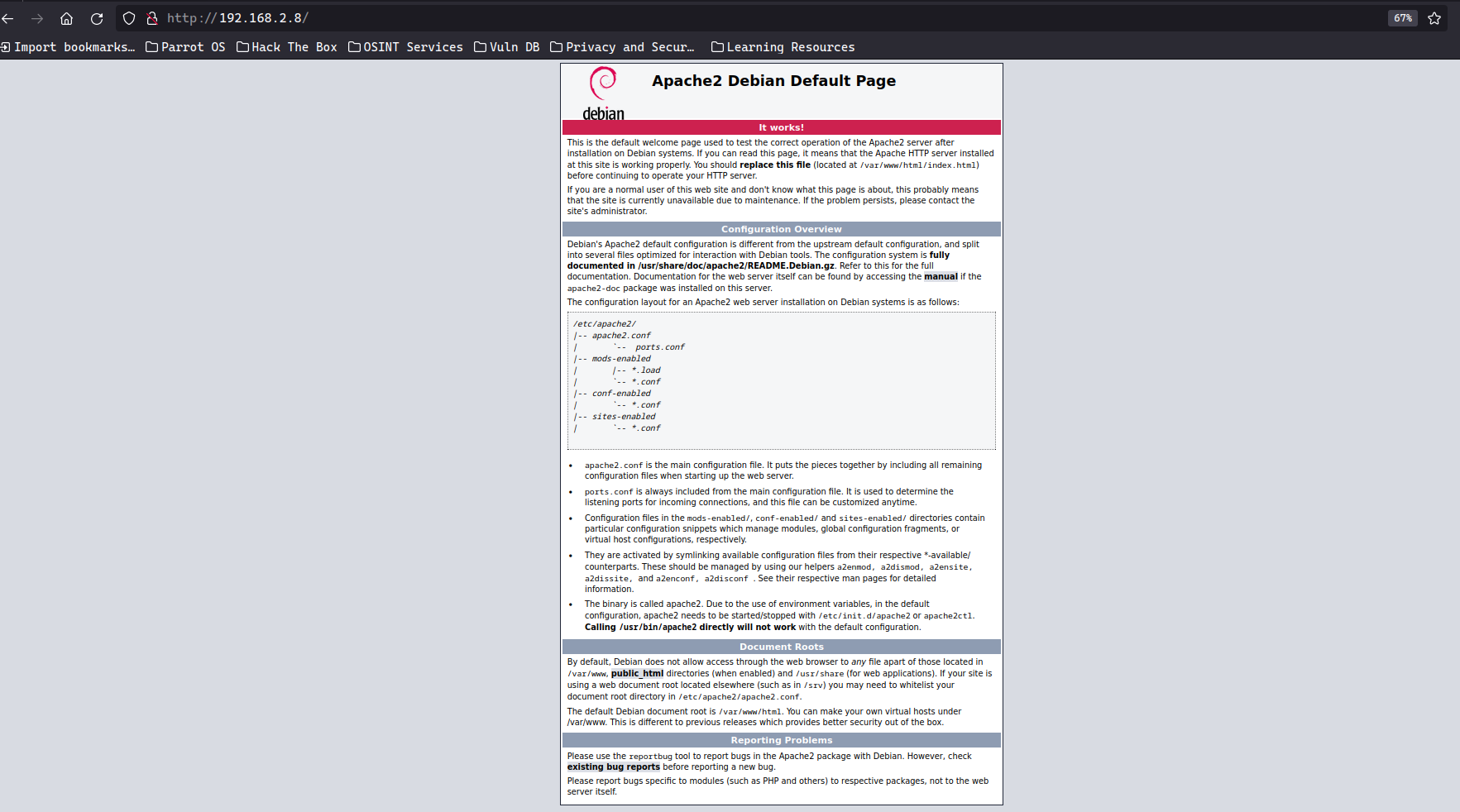This screenshot has width=1460, height=812.
Task: Click the Debian swirl logo
Action: [603, 93]
